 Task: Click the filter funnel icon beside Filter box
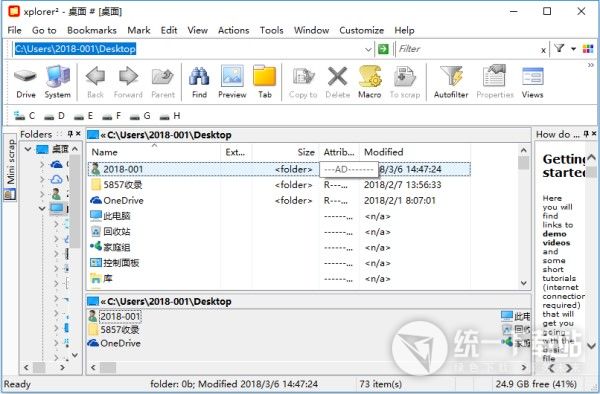[x=559, y=49]
